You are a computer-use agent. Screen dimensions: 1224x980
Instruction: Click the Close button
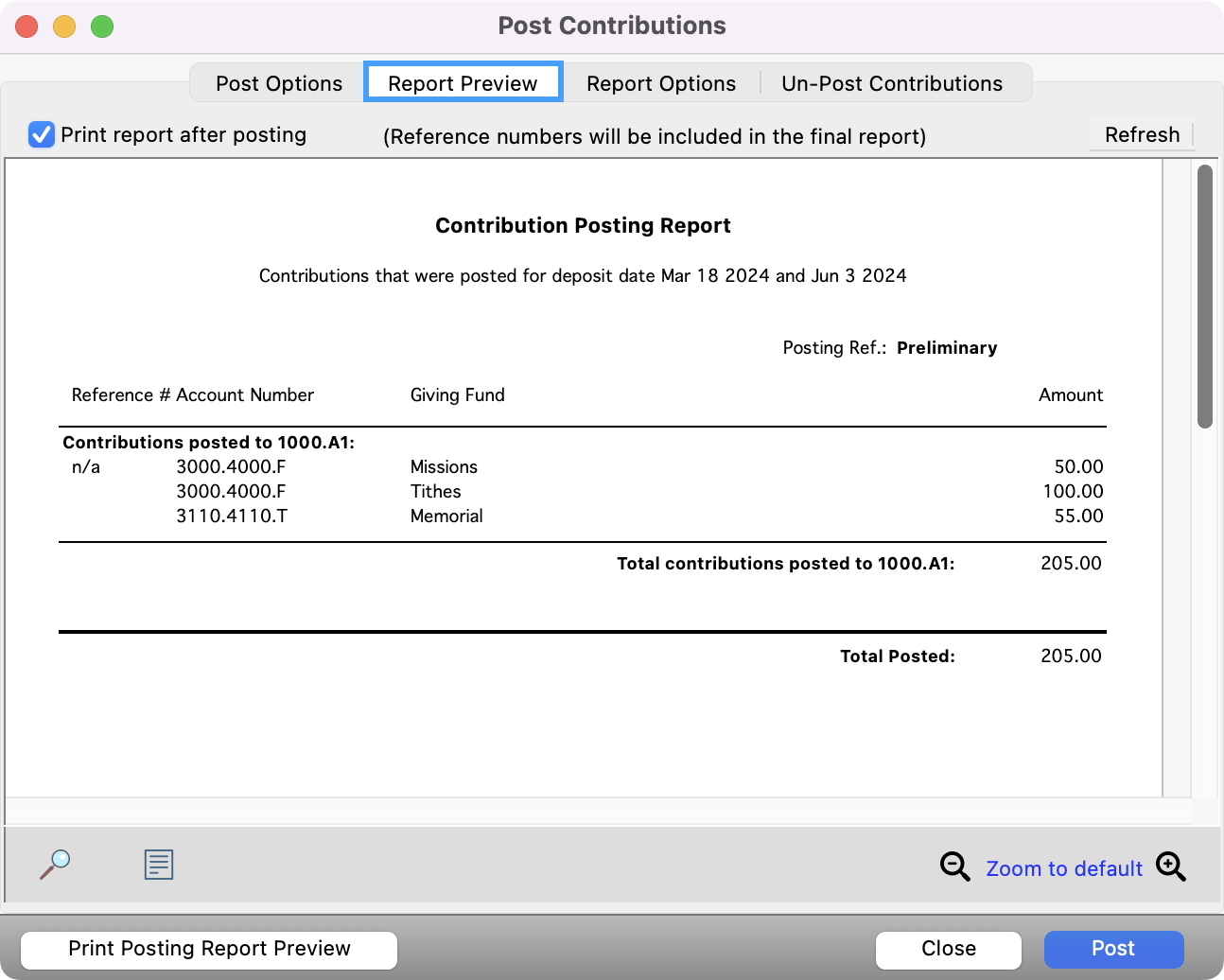pos(948,949)
